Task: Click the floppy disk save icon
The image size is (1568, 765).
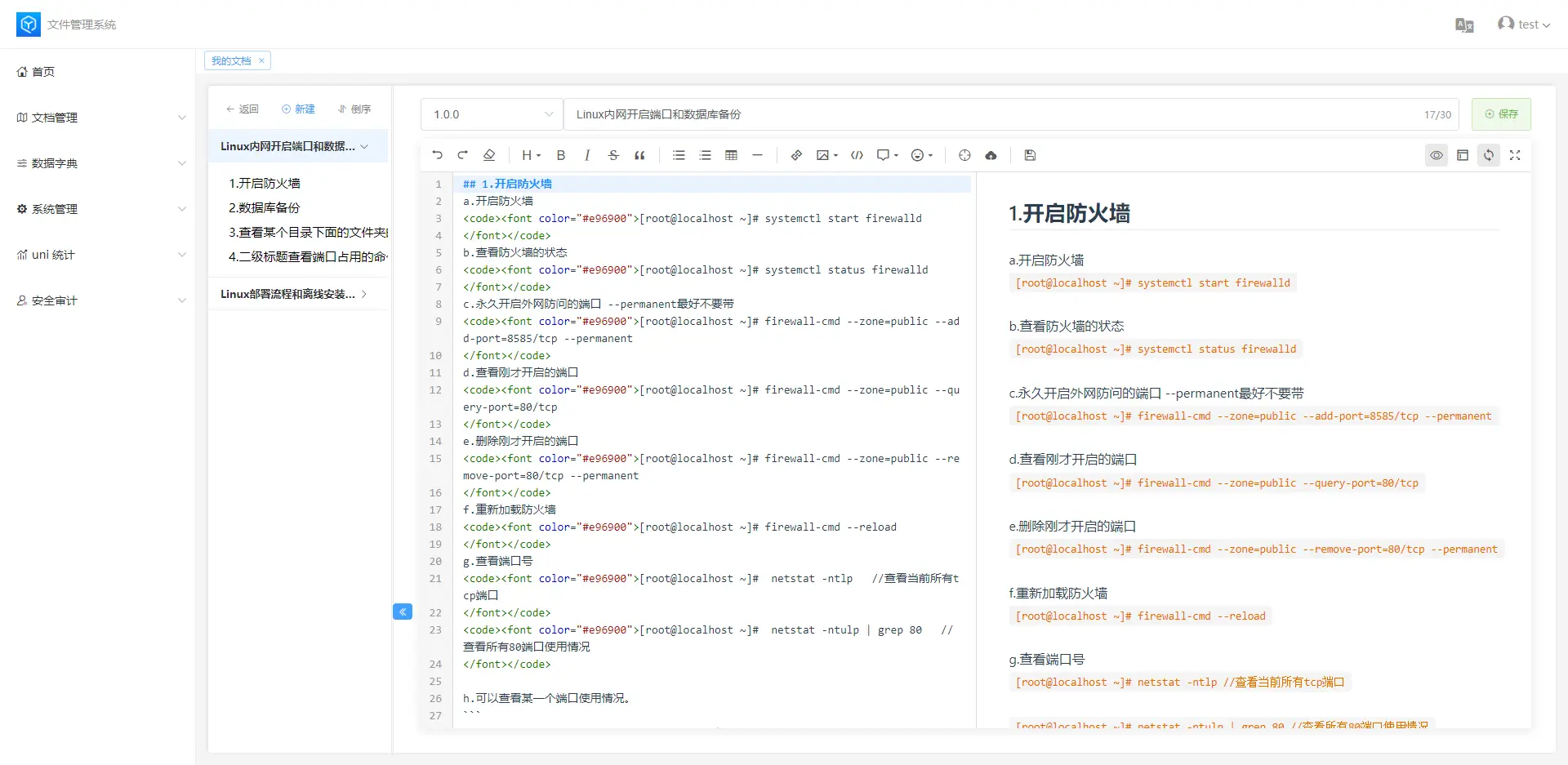Action: click(x=1030, y=155)
